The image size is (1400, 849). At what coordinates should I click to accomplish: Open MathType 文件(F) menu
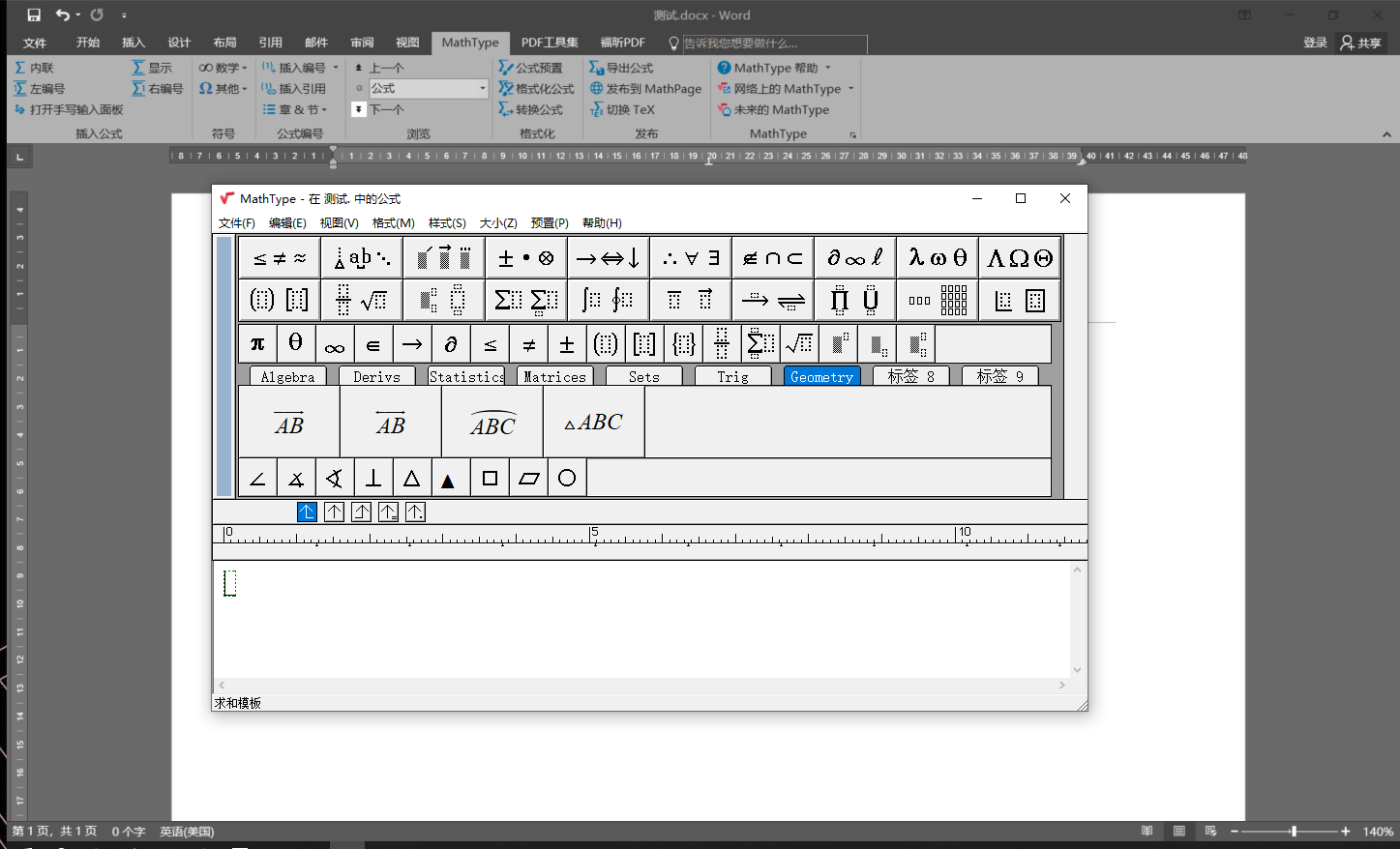click(237, 223)
